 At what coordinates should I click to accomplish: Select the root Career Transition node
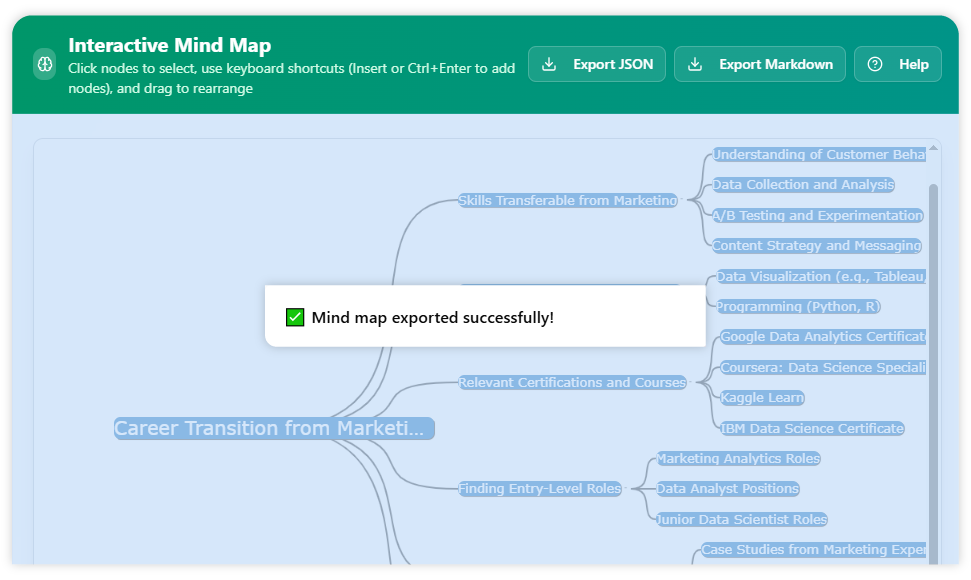[x=274, y=429]
